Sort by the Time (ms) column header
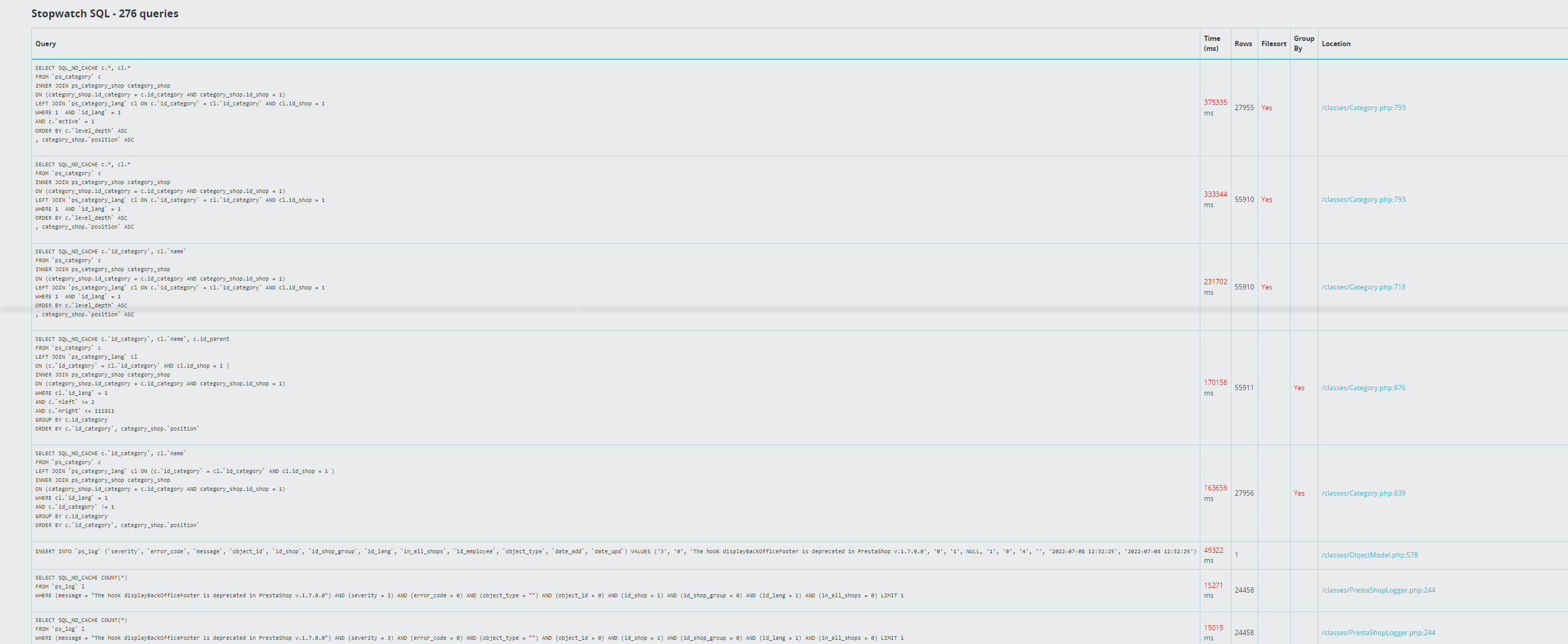This screenshot has height=644, width=1568. coord(1211,43)
